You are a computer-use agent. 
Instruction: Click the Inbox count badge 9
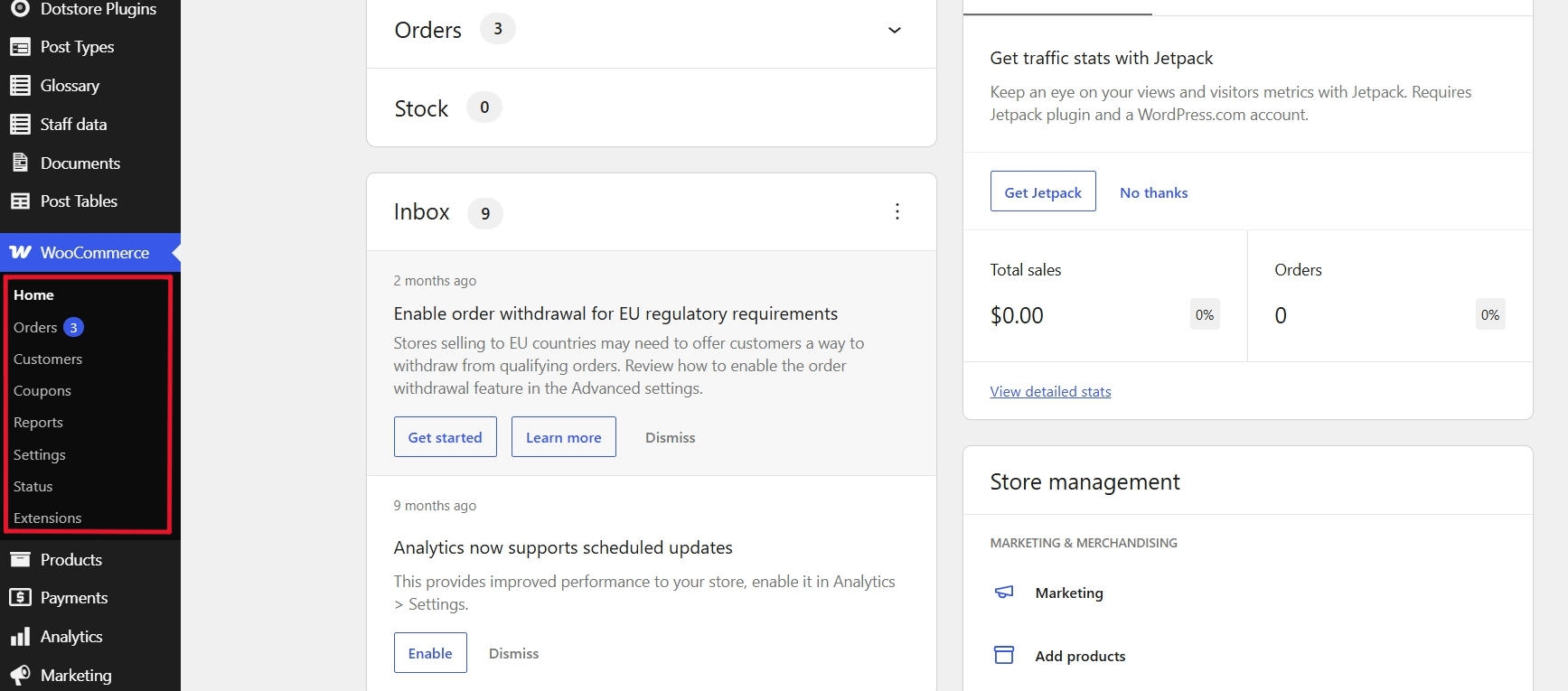[485, 213]
